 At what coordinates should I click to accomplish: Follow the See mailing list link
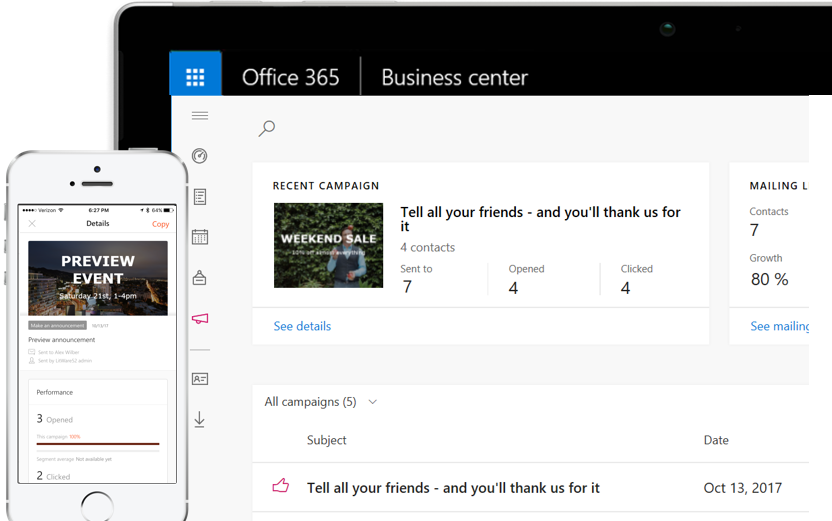pos(779,326)
